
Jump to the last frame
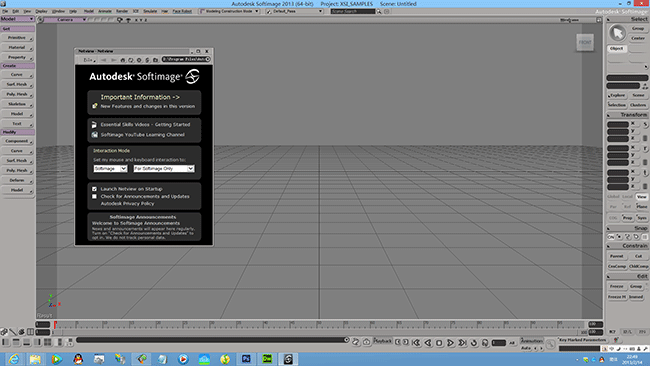coord(462,343)
